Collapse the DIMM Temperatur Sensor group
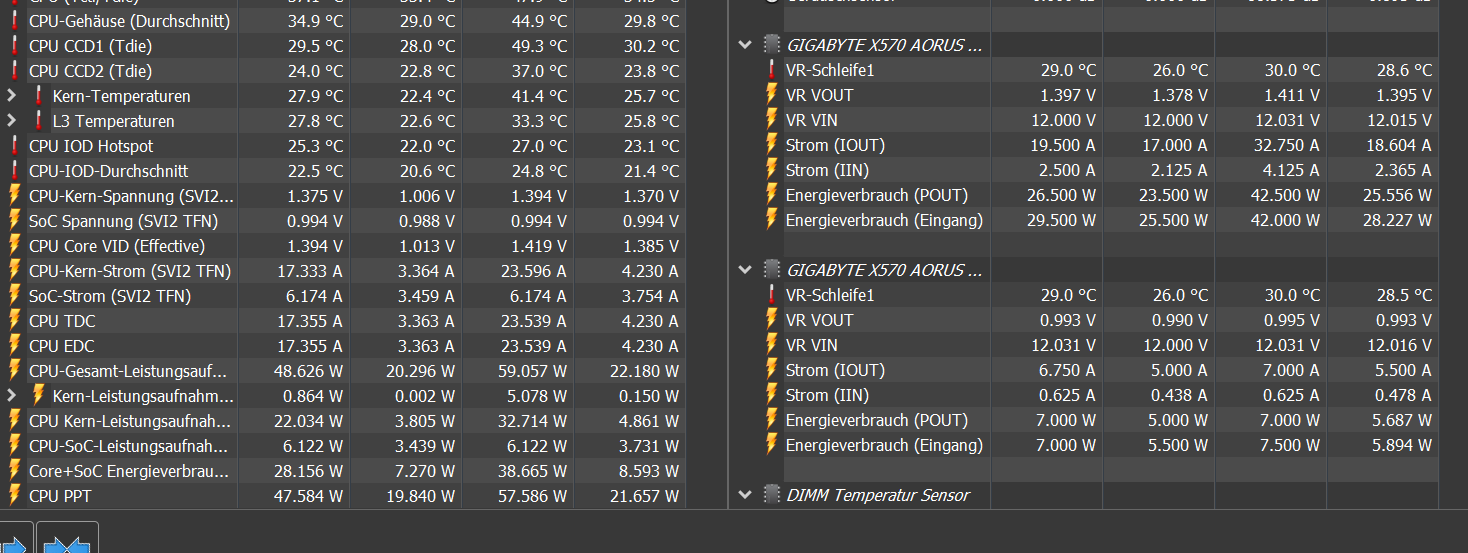Screen dimensions: 1468x553 744,495
